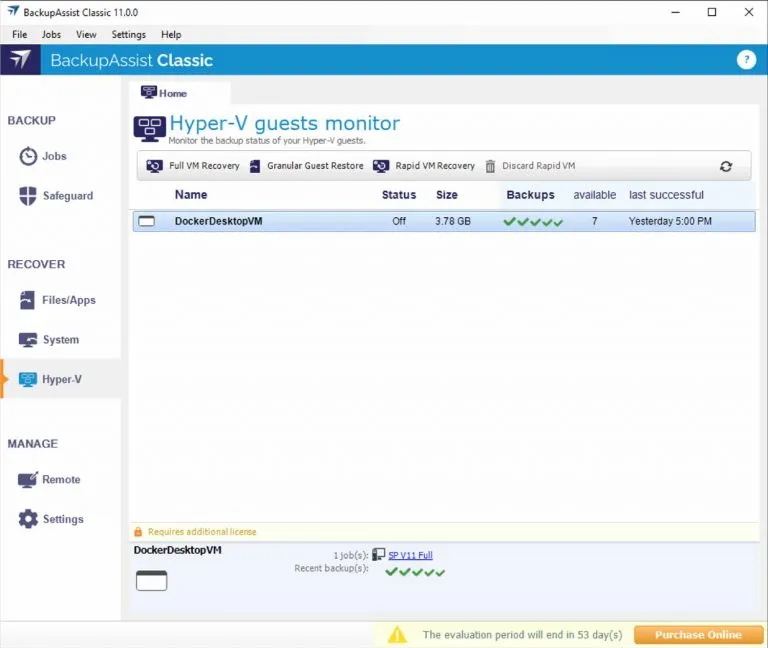Click the Home tab icon

(148, 92)
